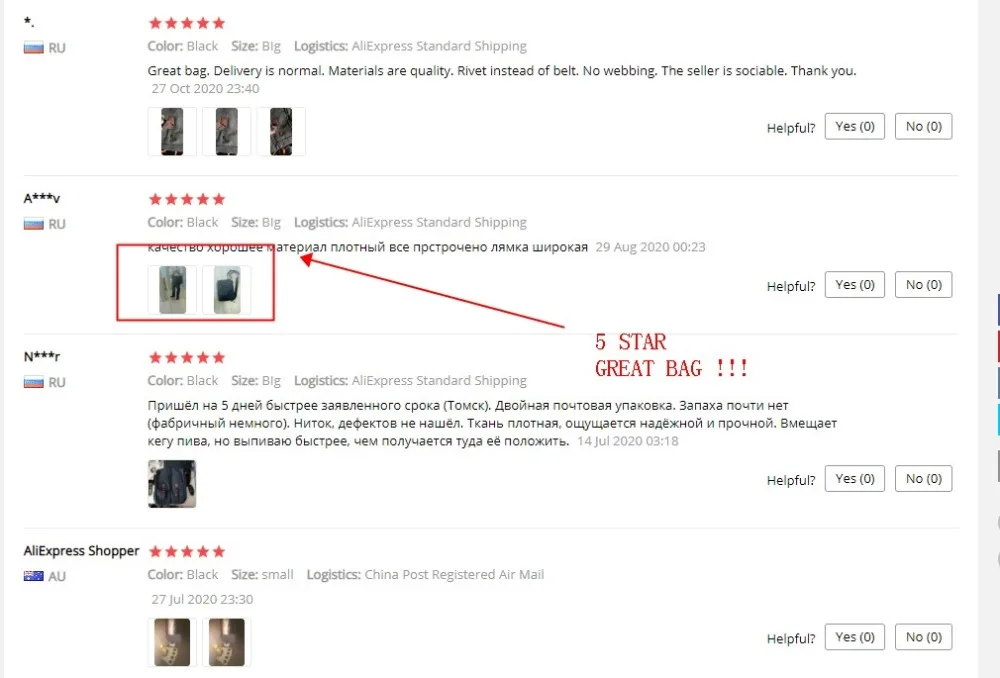Mark A***v review as helpful with Yes

[854, 284]
